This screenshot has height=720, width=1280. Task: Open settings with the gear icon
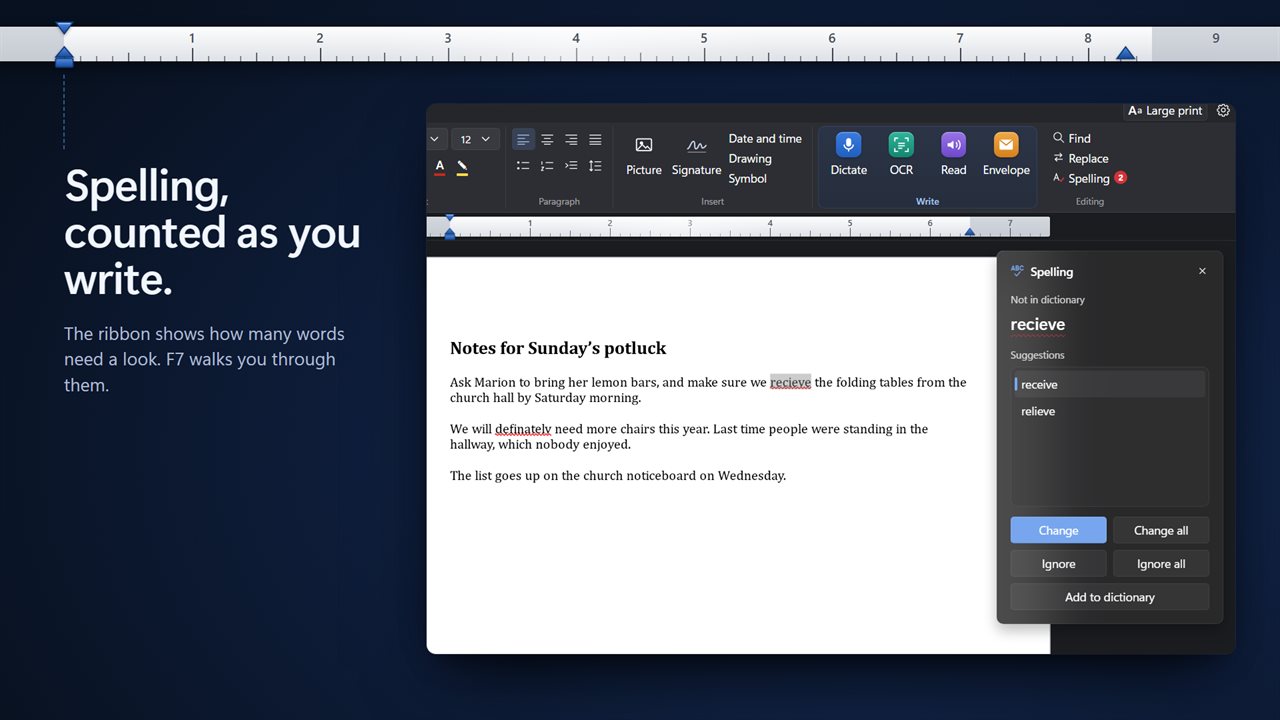1223,111
